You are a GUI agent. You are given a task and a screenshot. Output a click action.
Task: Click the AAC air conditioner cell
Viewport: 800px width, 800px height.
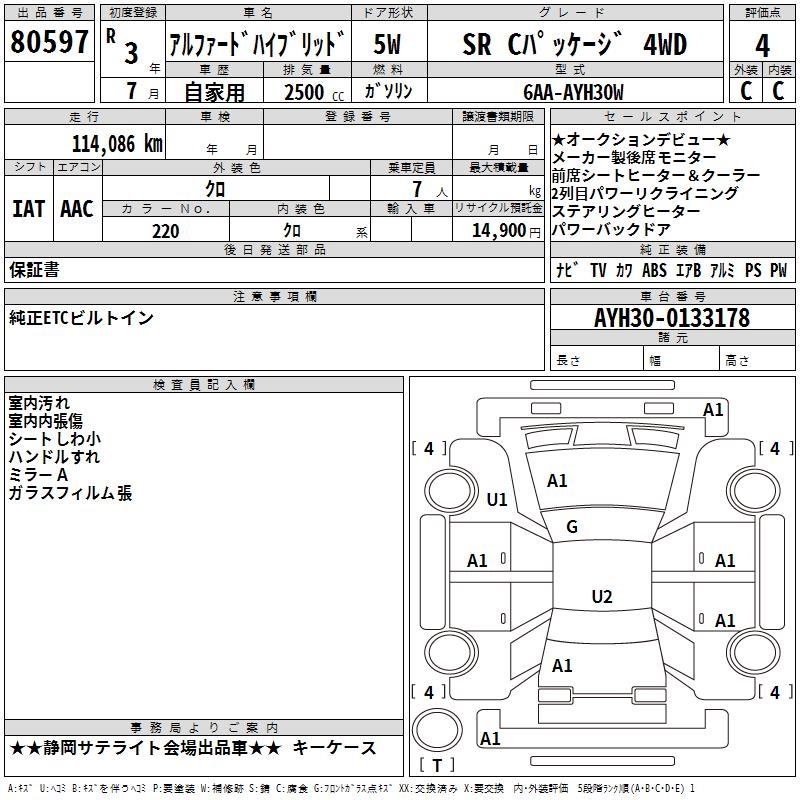77,209
